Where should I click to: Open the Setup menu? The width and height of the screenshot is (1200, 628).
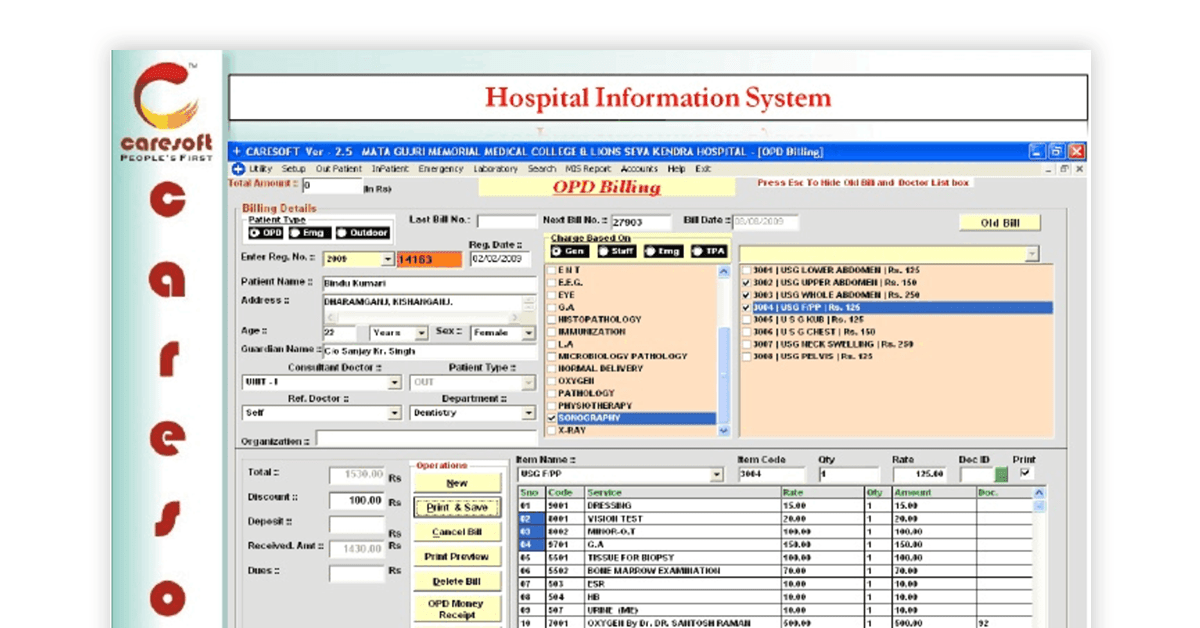[x=293, y=169]
